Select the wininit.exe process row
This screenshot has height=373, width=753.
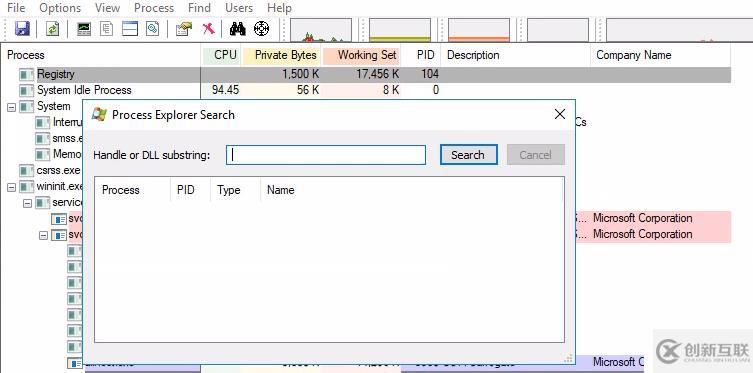(60, 186)
